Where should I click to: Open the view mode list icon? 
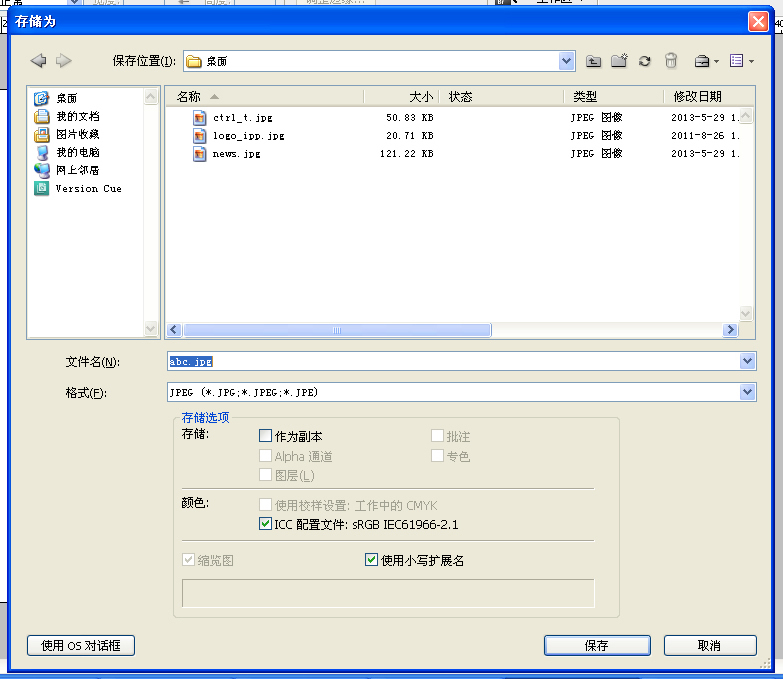pyautogui.click(x=737, y=61)
